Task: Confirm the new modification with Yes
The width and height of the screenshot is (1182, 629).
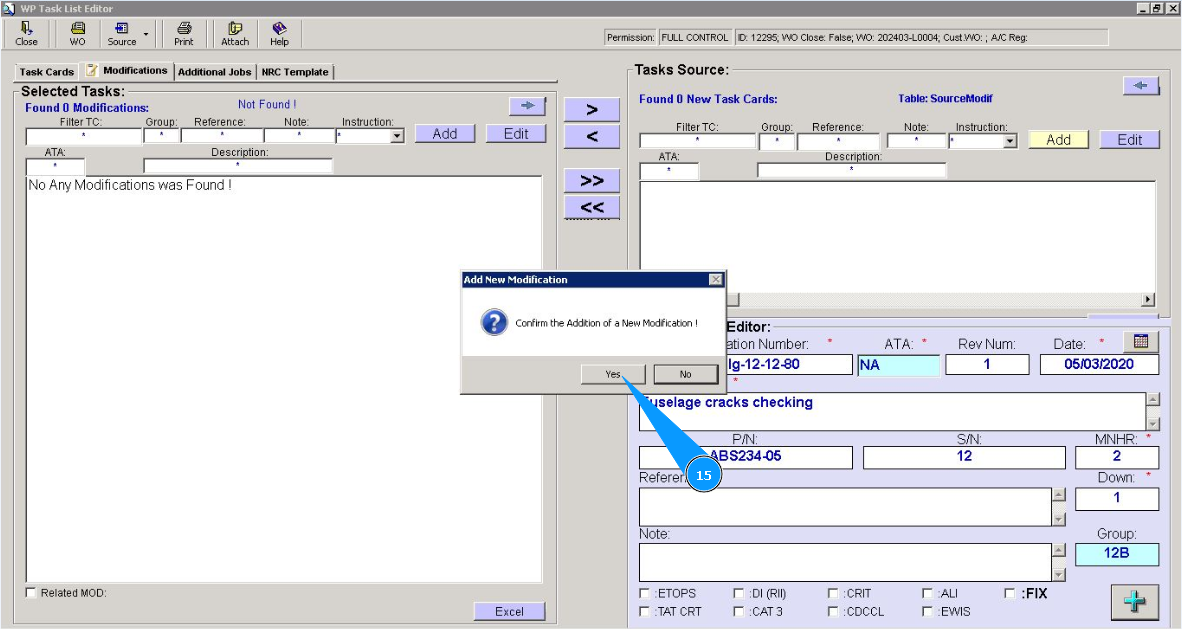Action: point(613,374)
